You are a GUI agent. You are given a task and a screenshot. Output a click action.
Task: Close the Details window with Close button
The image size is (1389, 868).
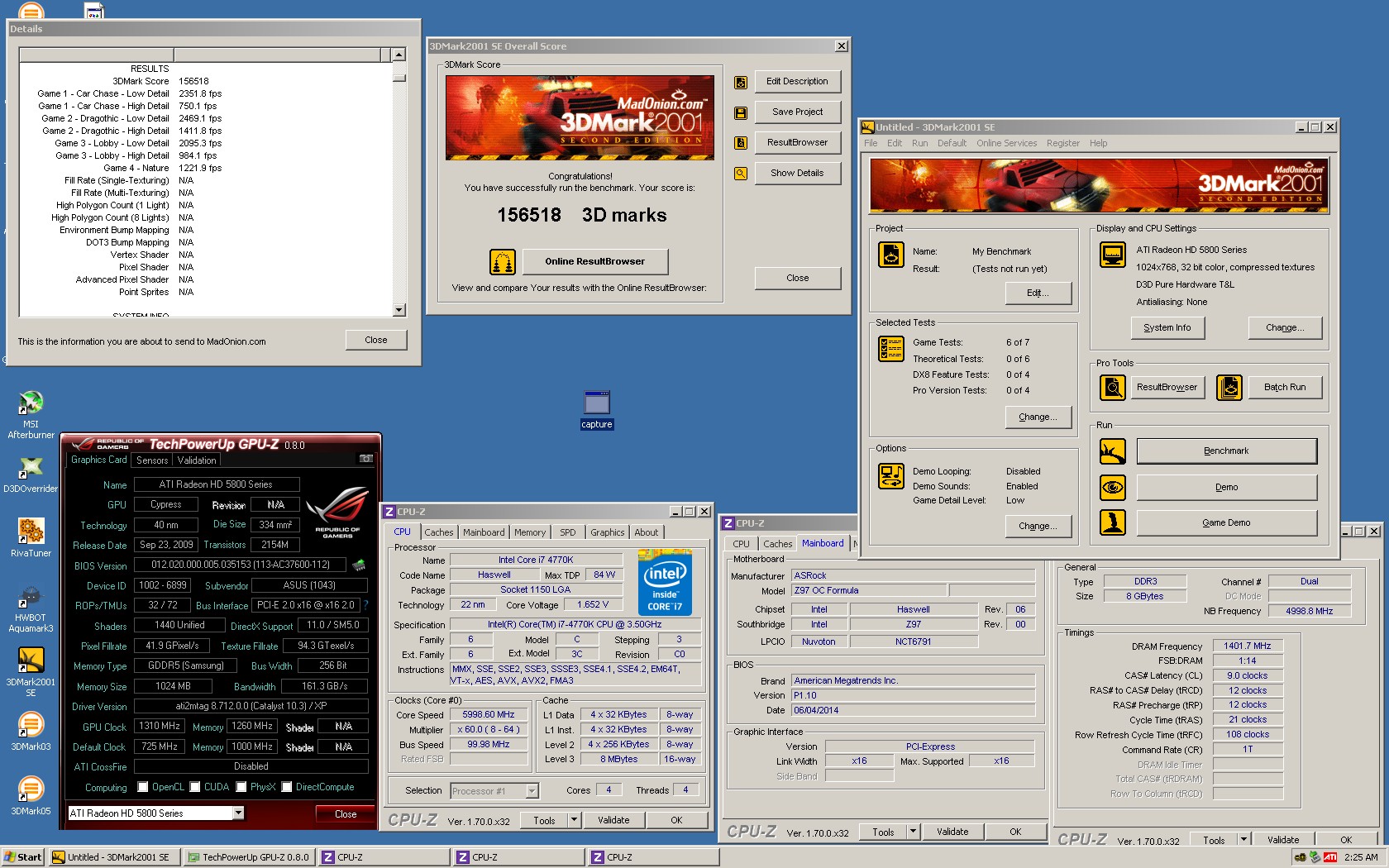[x=376, y=341]
